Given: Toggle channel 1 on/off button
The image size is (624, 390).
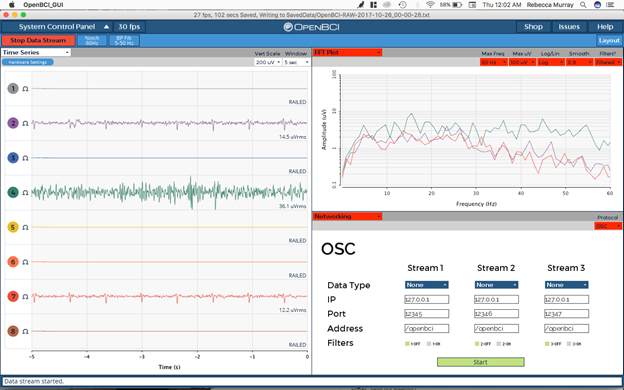Looking at the screenshot, I should point(13,88).
